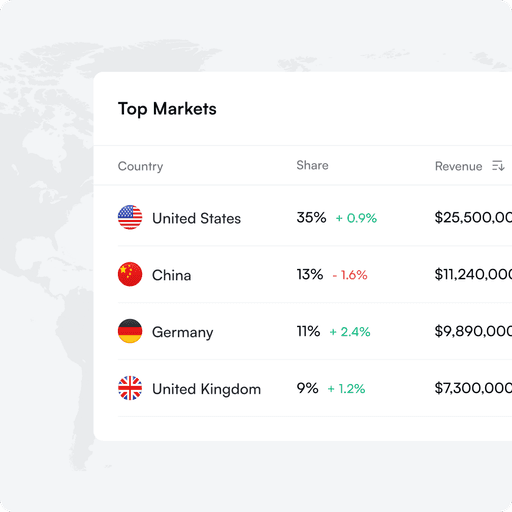Screen dimensions: 512x512
Task: Click the 35% share value
Action: (x=311, y=217)
